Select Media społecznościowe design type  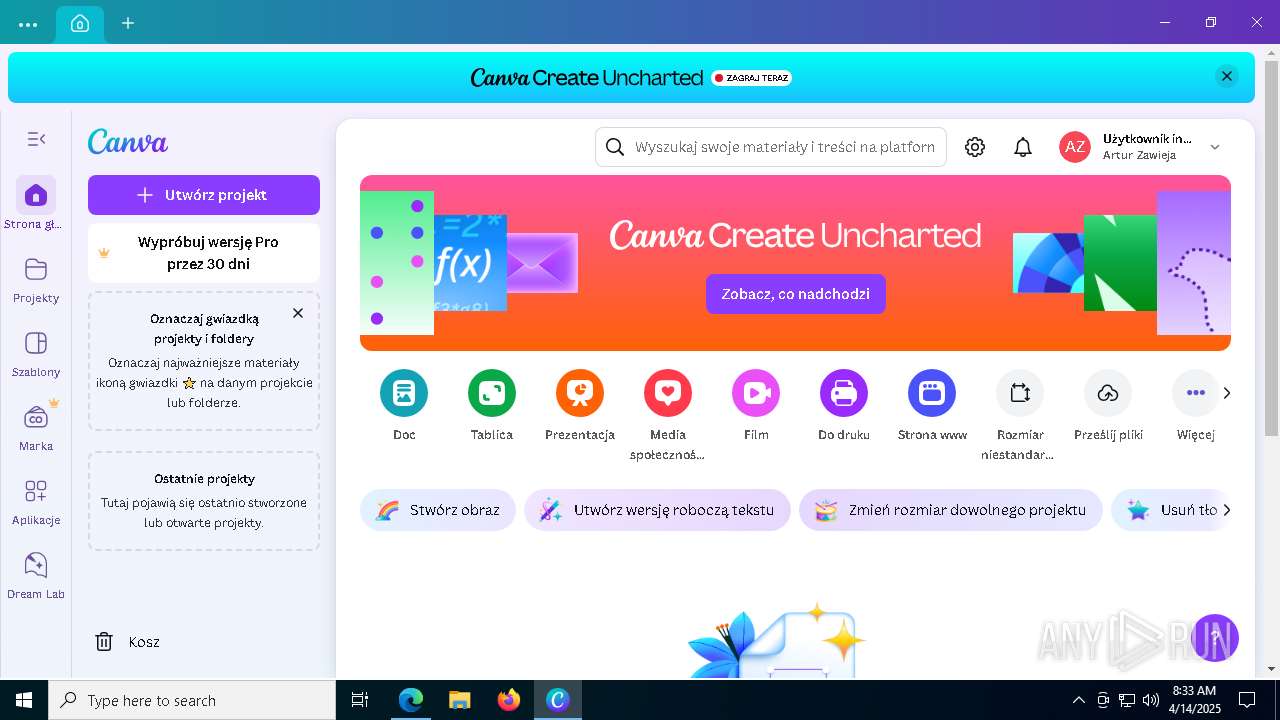click(x=668, y=394)
